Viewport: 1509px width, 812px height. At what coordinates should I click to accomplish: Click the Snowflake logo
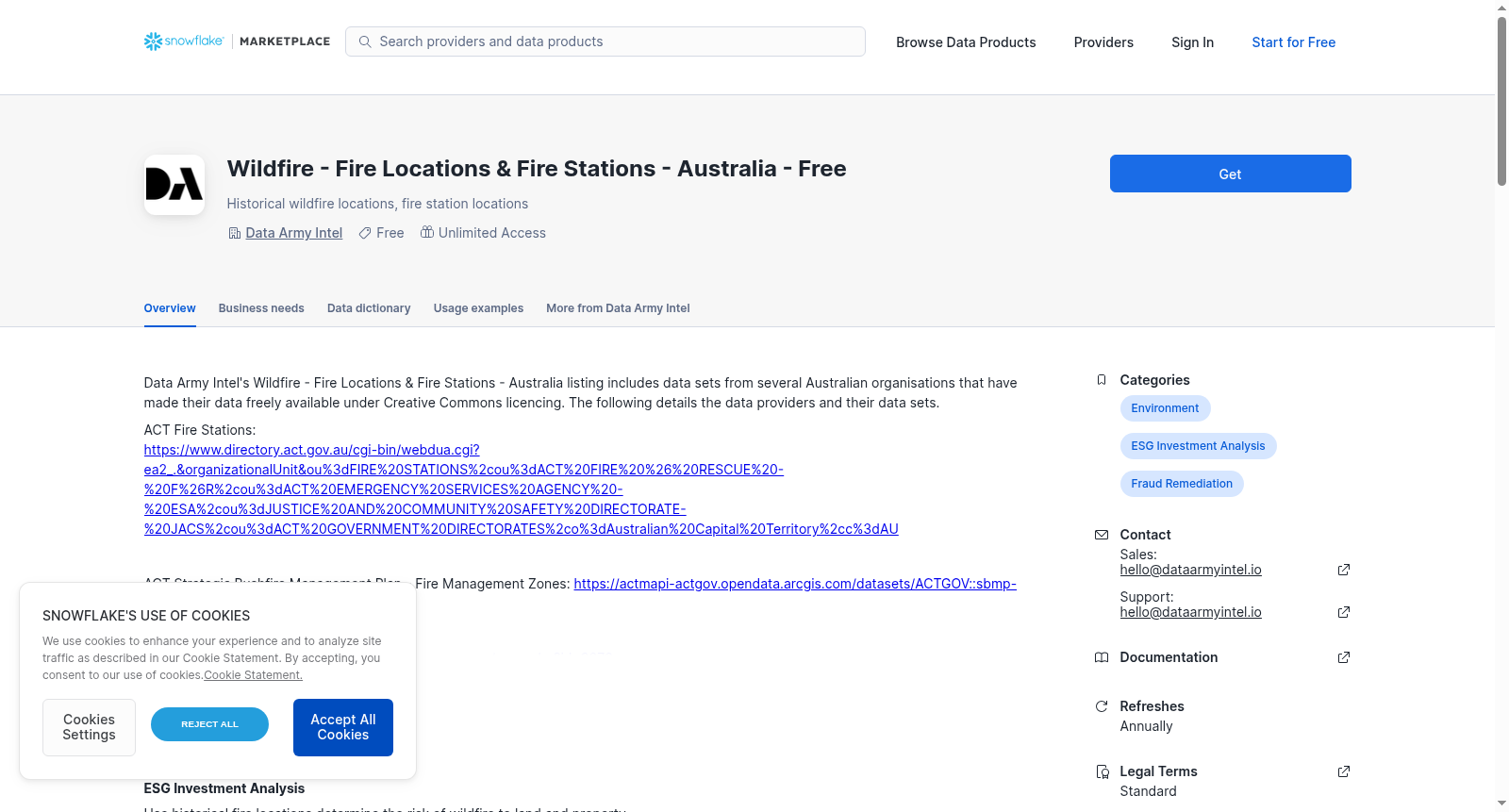[184, 41]
